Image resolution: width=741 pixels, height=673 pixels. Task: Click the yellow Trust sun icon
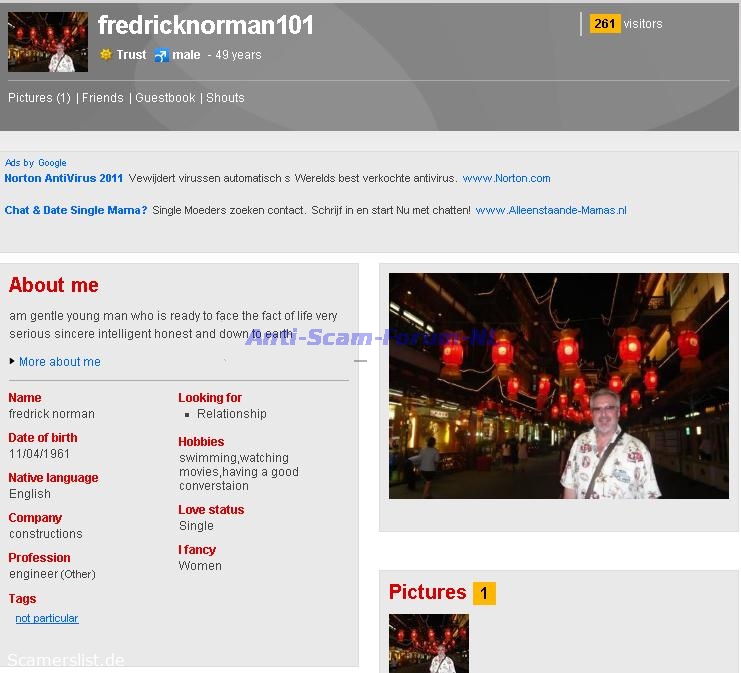coord(105,55)
